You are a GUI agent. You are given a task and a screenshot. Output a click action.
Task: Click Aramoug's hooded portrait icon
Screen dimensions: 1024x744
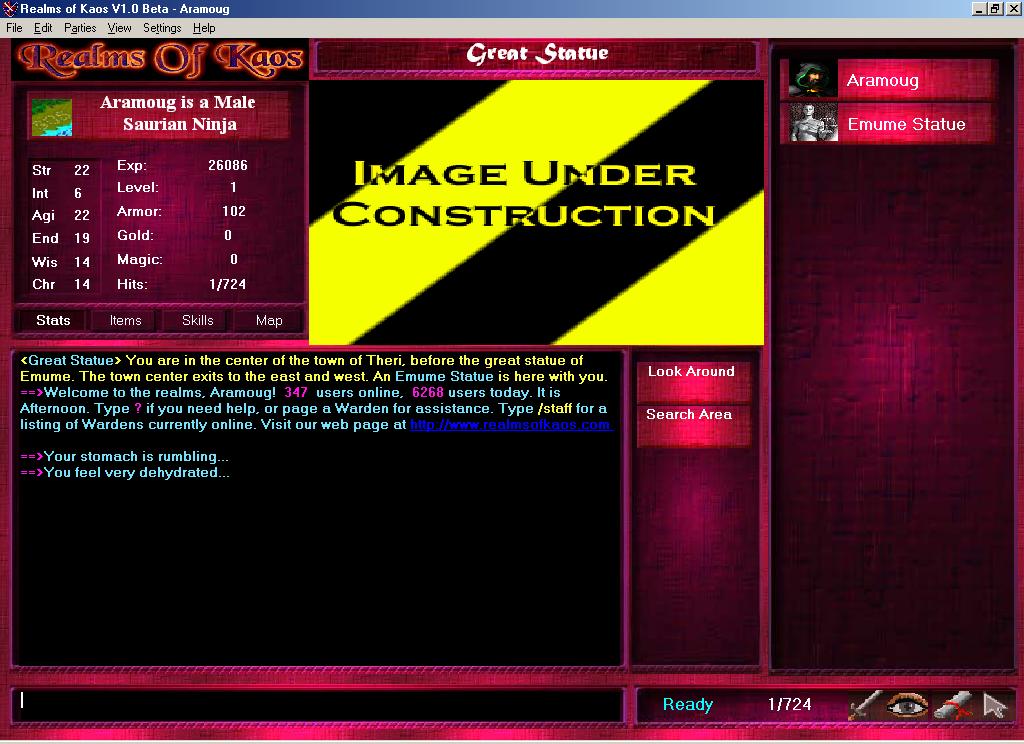coord(812,80)
